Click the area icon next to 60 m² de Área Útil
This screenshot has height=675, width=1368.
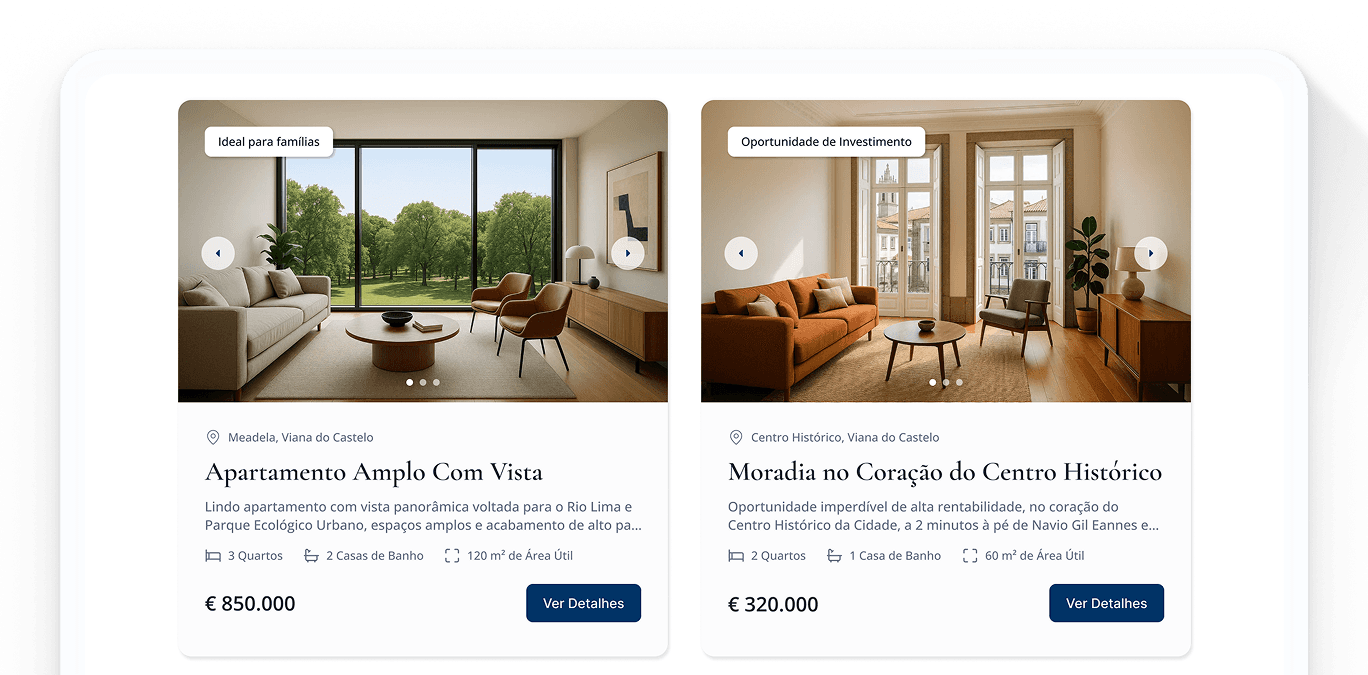[x=970, y=556]
